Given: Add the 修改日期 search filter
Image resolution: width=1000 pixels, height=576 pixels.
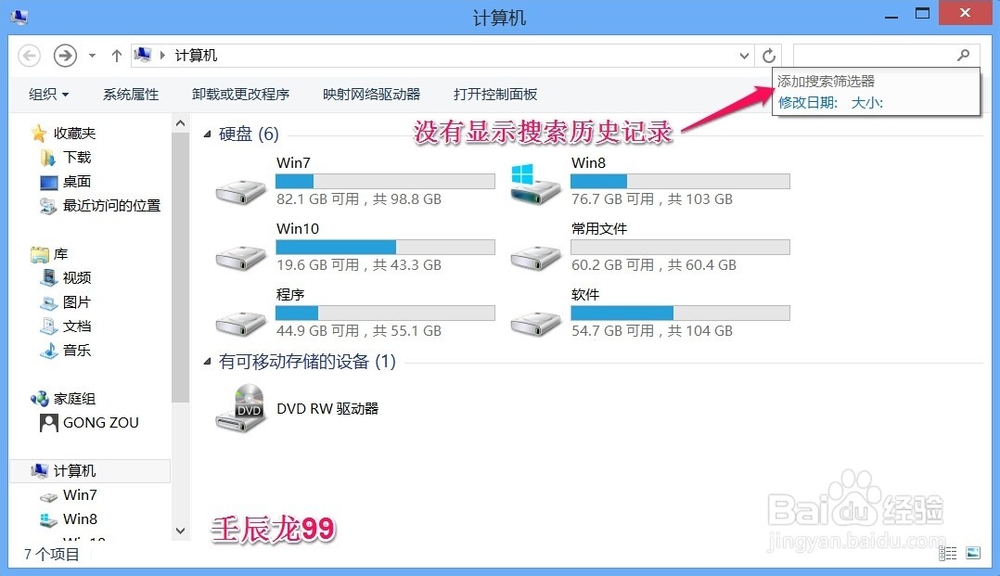Looking at the screenshot, I should click(807, 103).
